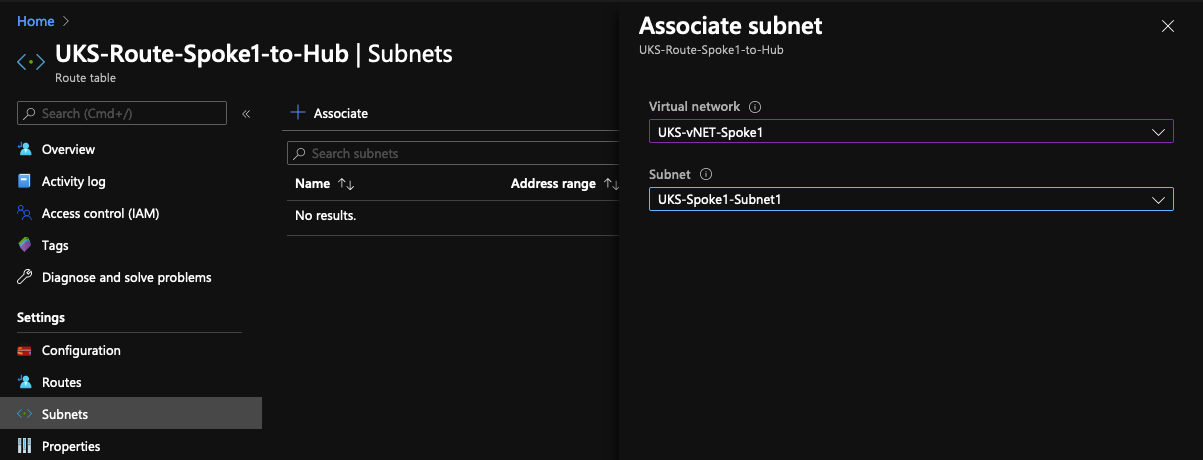Focus the Search (Cmd+/) menu field
This screenshot has height=460, width=1203.
(x=122, y=113)
